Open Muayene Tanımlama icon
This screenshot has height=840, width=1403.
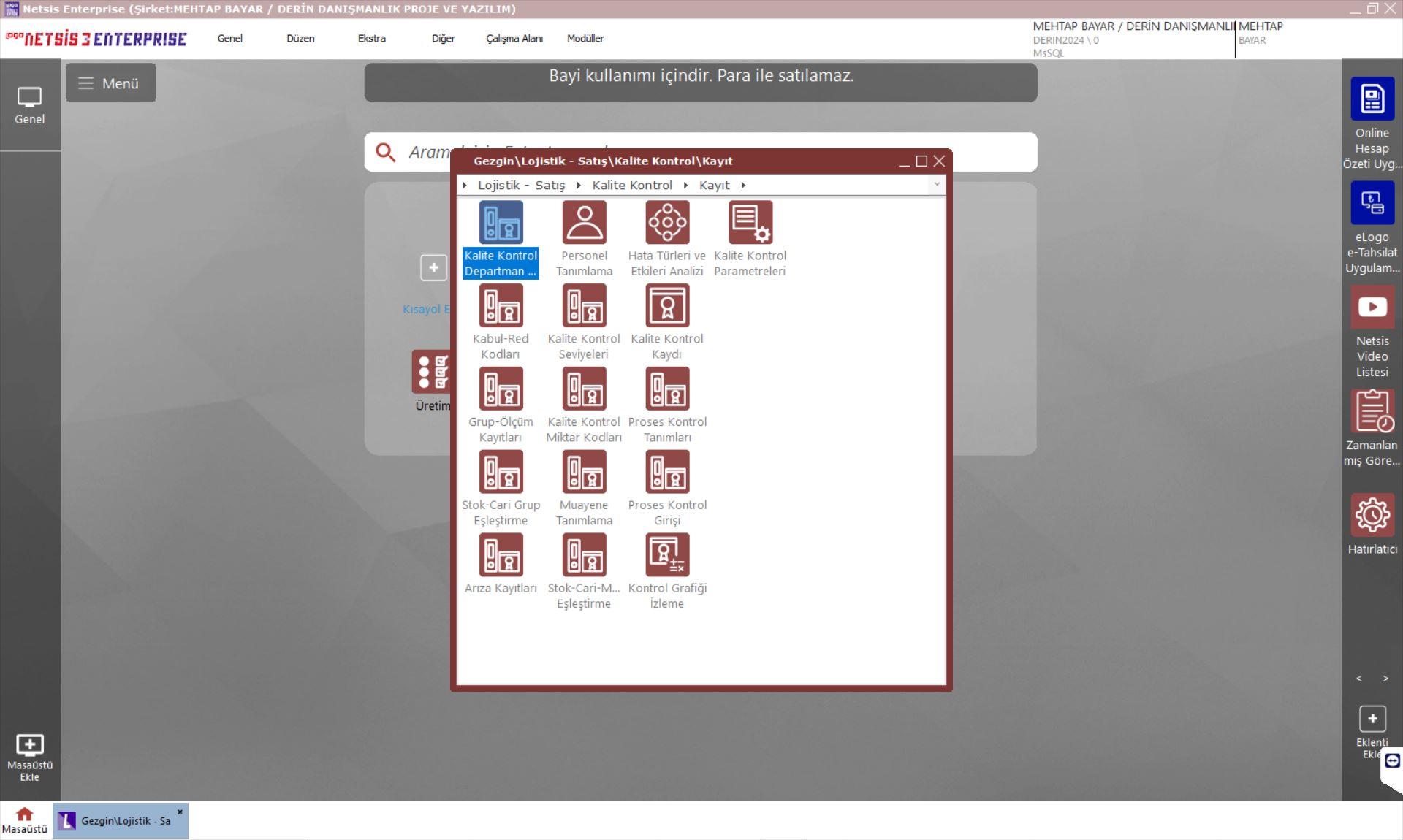pyautogui.click(x=584, y=472)
